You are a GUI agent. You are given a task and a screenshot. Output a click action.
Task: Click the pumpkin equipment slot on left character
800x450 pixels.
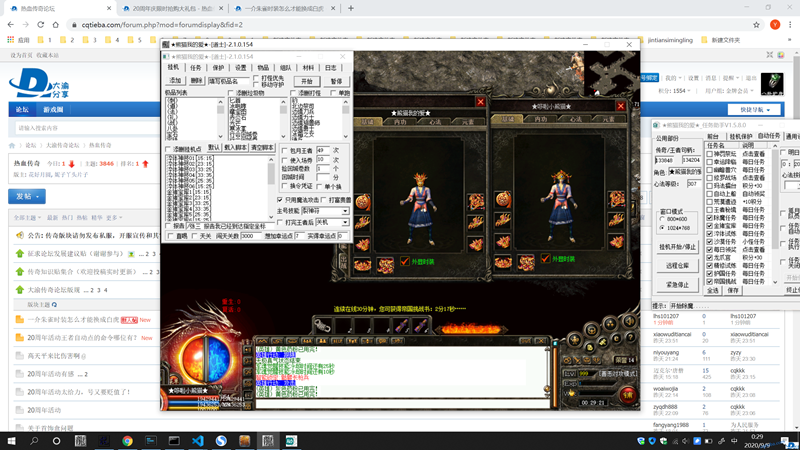(362, 202)
